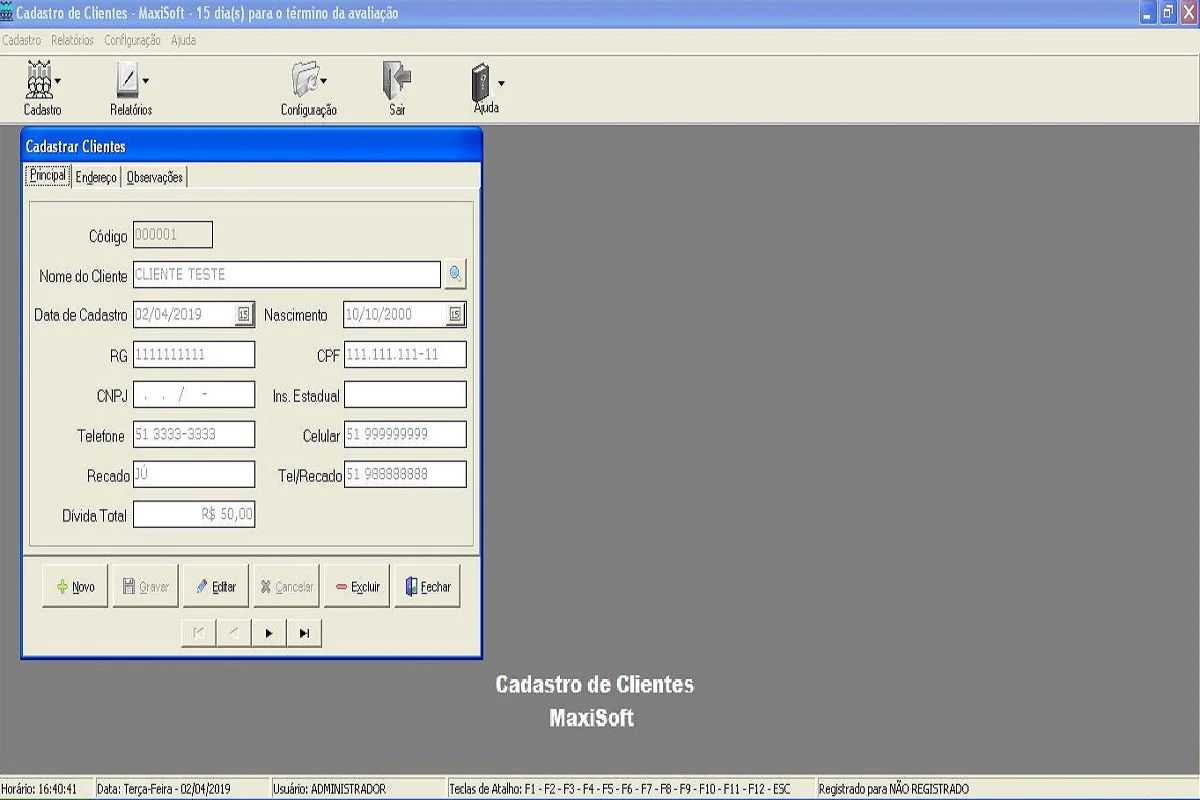Switch to the Observações tab
This screenshot has width=1200, height=800.
click(155, 177)
